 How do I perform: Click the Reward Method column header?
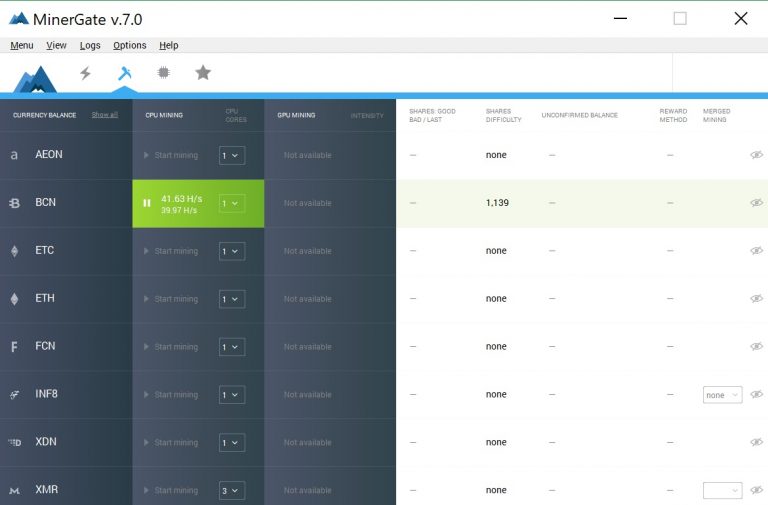[x=673, y=115]
